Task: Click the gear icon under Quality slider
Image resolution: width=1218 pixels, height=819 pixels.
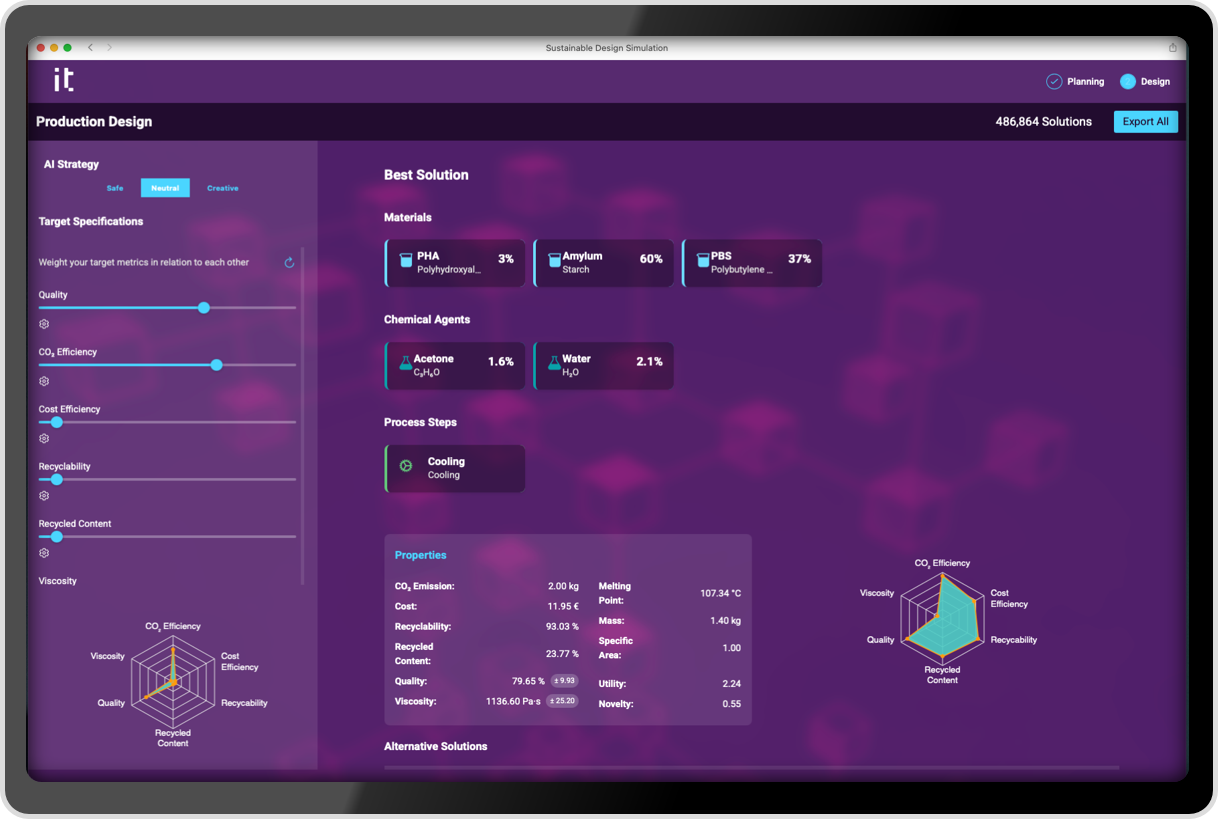Action: (44, 324)
